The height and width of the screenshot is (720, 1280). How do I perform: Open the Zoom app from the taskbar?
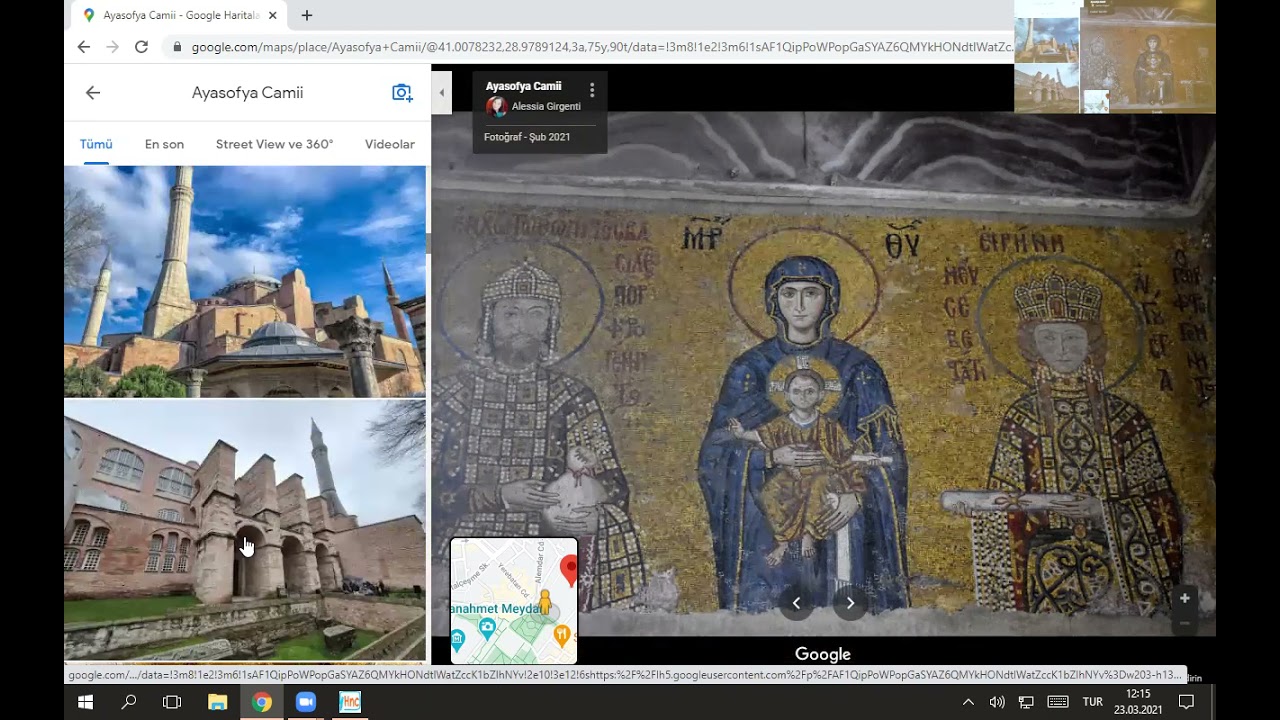tap(305, 703)
